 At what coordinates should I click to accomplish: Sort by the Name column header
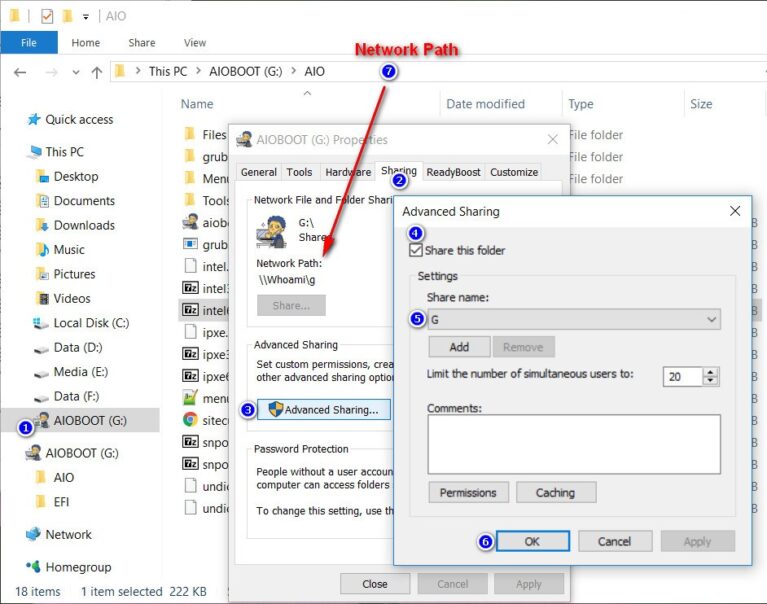(x=197, y=104)
